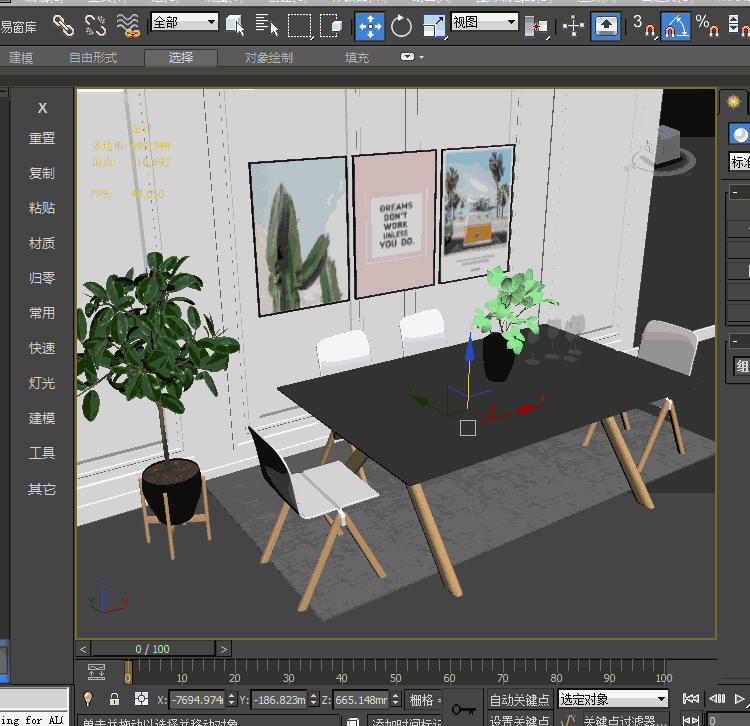Click the 材质 button in sidebar

pyautogui.click(x=42, y=243)
